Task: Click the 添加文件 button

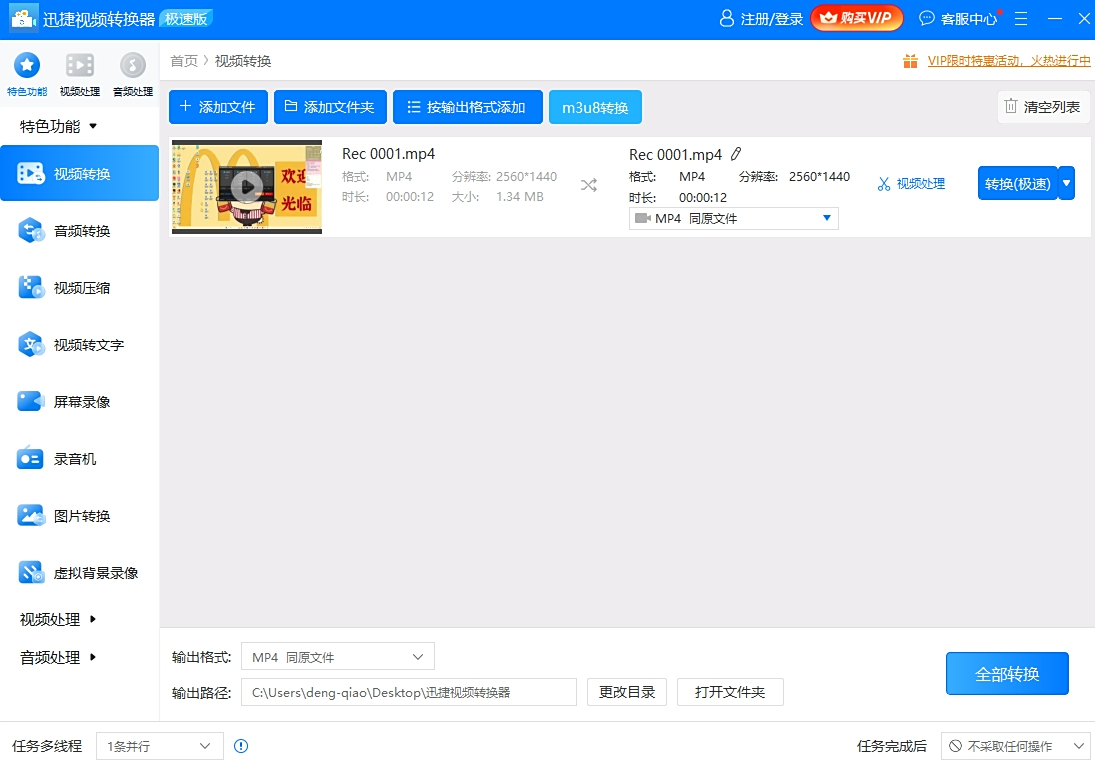Action: tap(218, 107)
